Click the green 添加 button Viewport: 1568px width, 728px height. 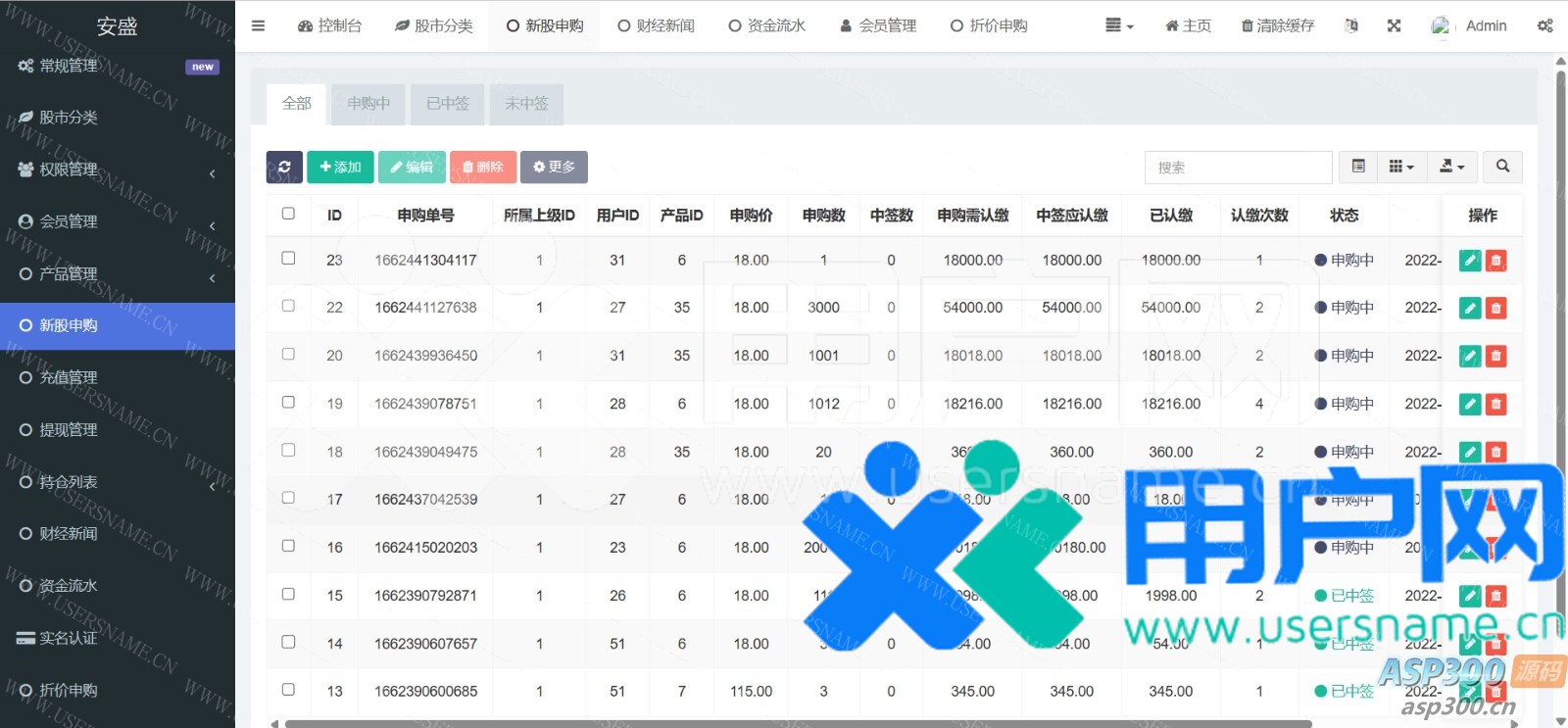coord(340,168)
